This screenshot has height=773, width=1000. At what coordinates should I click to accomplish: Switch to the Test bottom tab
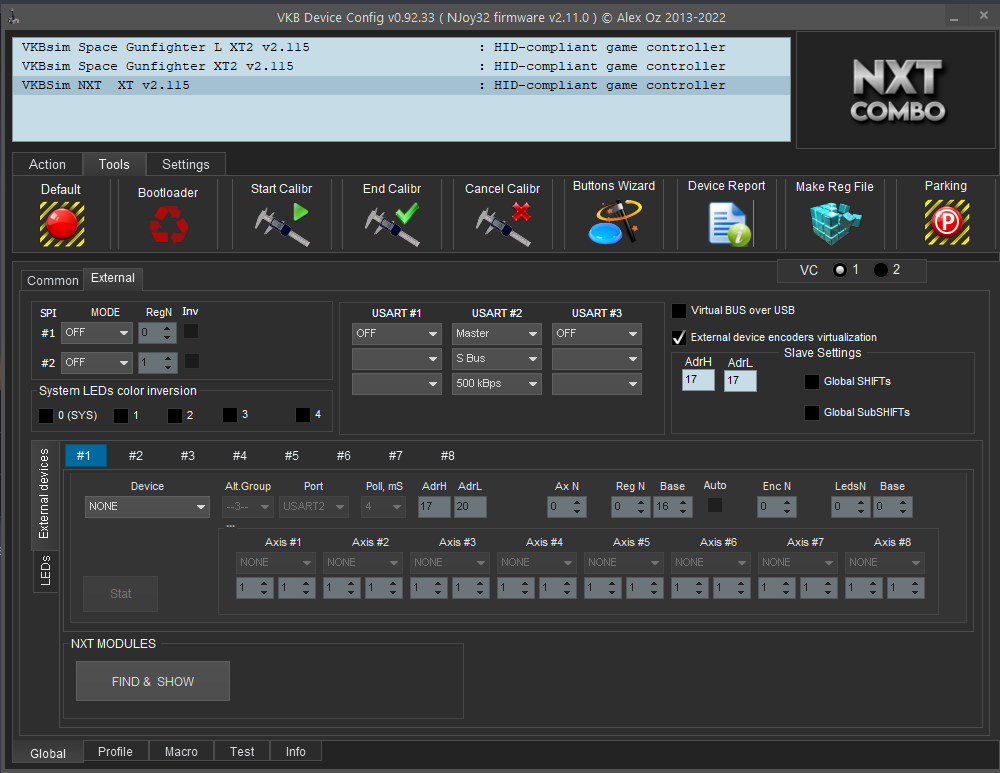click(x=242, y=751)
